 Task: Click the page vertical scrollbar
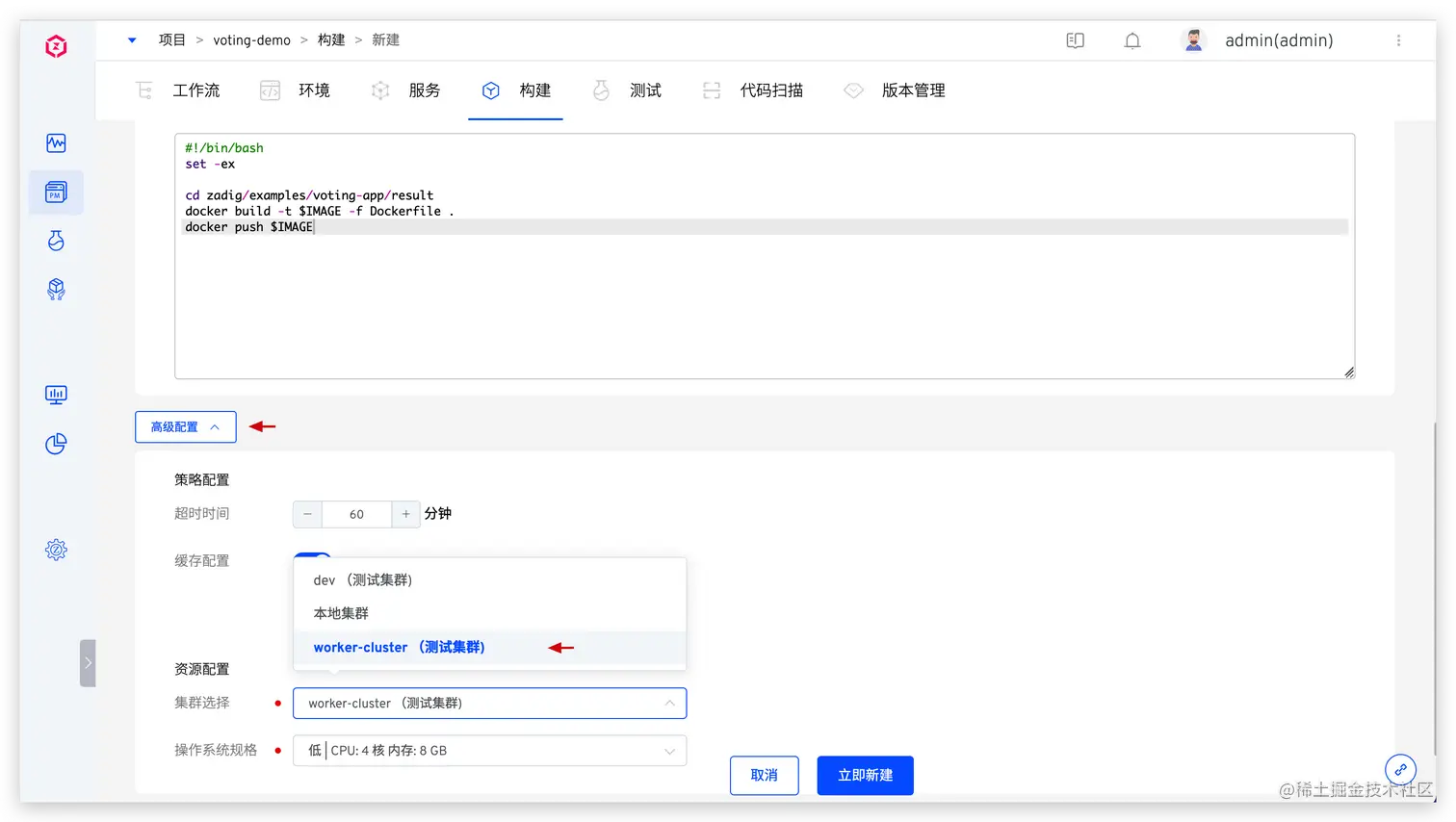coord(1434,587)
